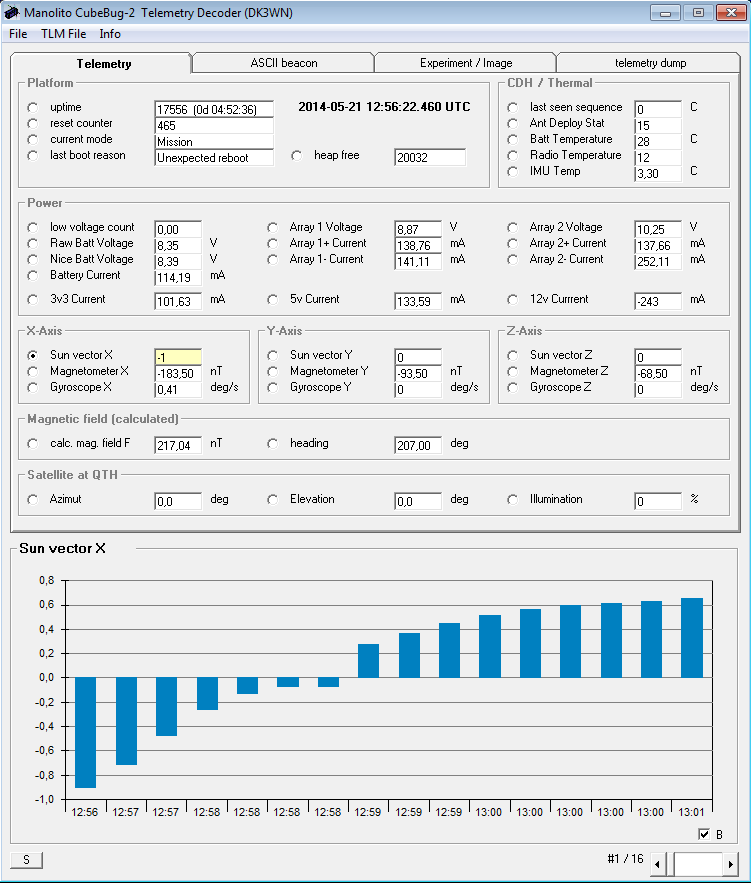Click the 12:56 bar in chart
Image resolution: width=751 pixels, height=883 pixels.
point(85,732)
